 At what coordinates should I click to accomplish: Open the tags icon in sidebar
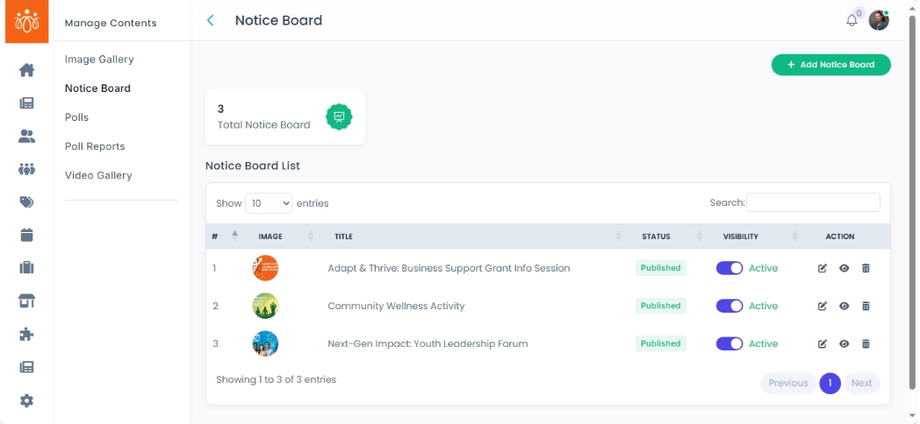pyautogui.click(x=27, y=202)
